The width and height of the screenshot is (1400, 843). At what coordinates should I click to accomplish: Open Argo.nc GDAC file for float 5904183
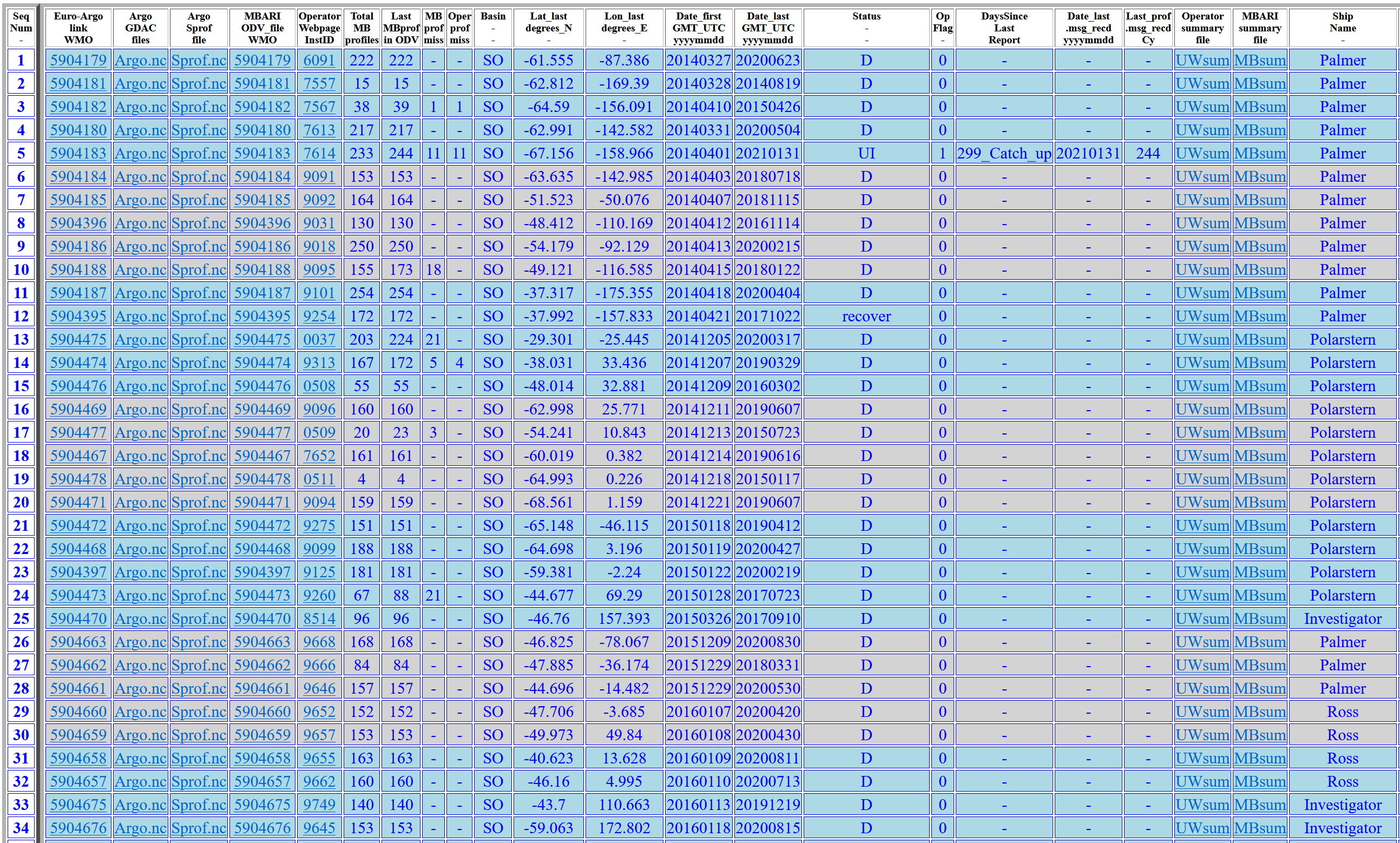tap(140, 153)
